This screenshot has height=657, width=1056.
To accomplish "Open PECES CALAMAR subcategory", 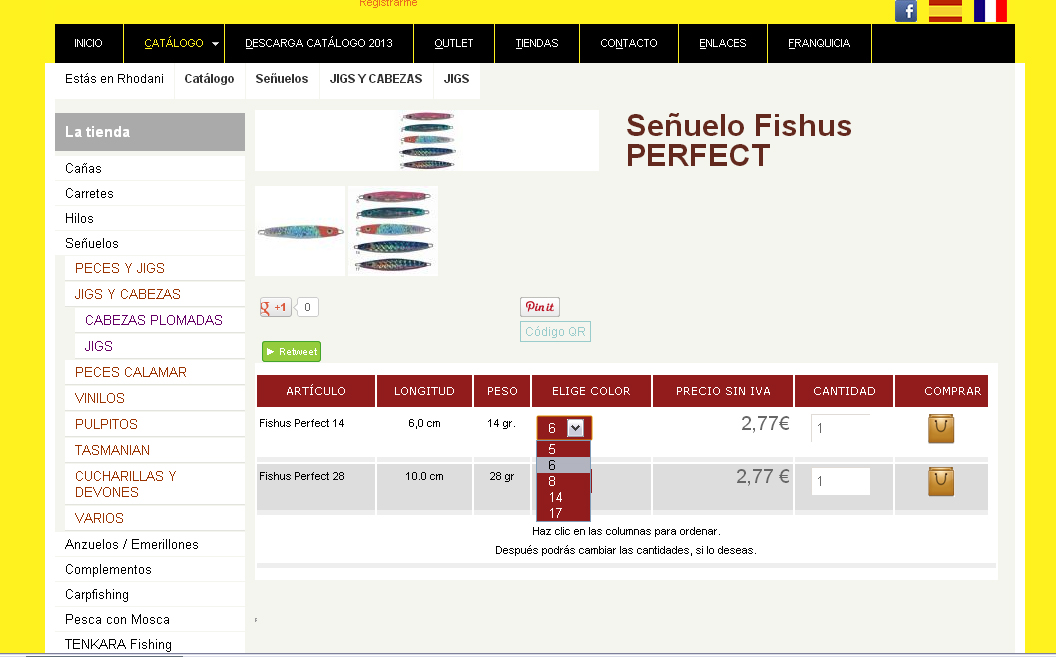I will (x=154, y=372).
